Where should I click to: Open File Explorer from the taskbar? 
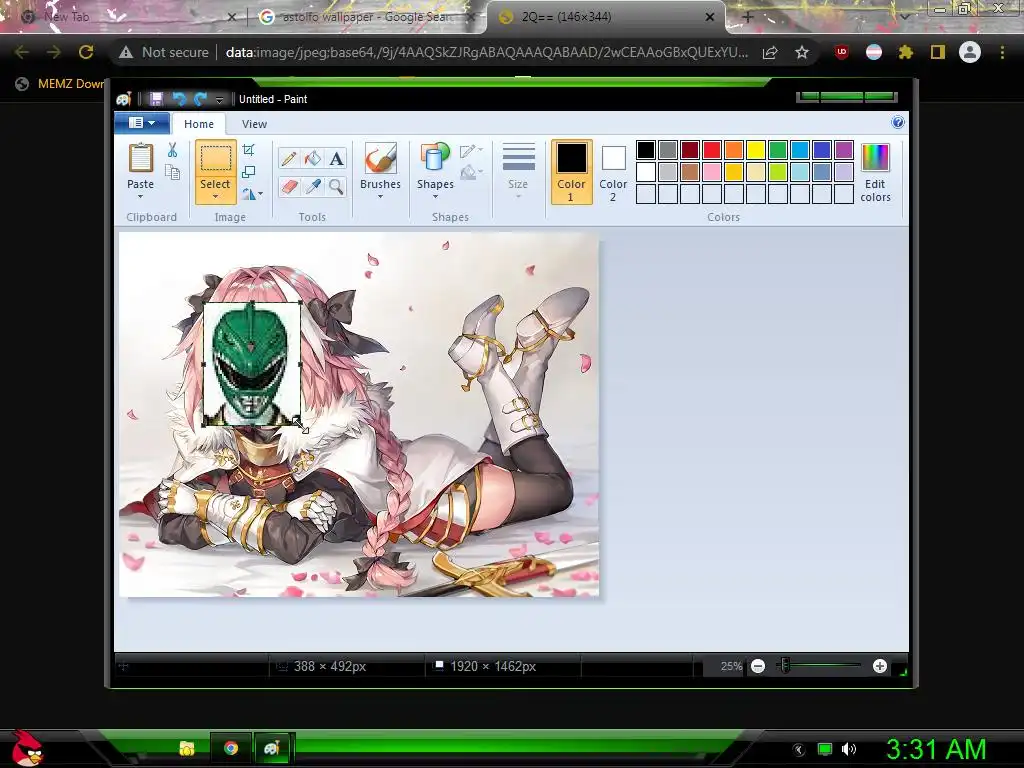click(187, 748)
